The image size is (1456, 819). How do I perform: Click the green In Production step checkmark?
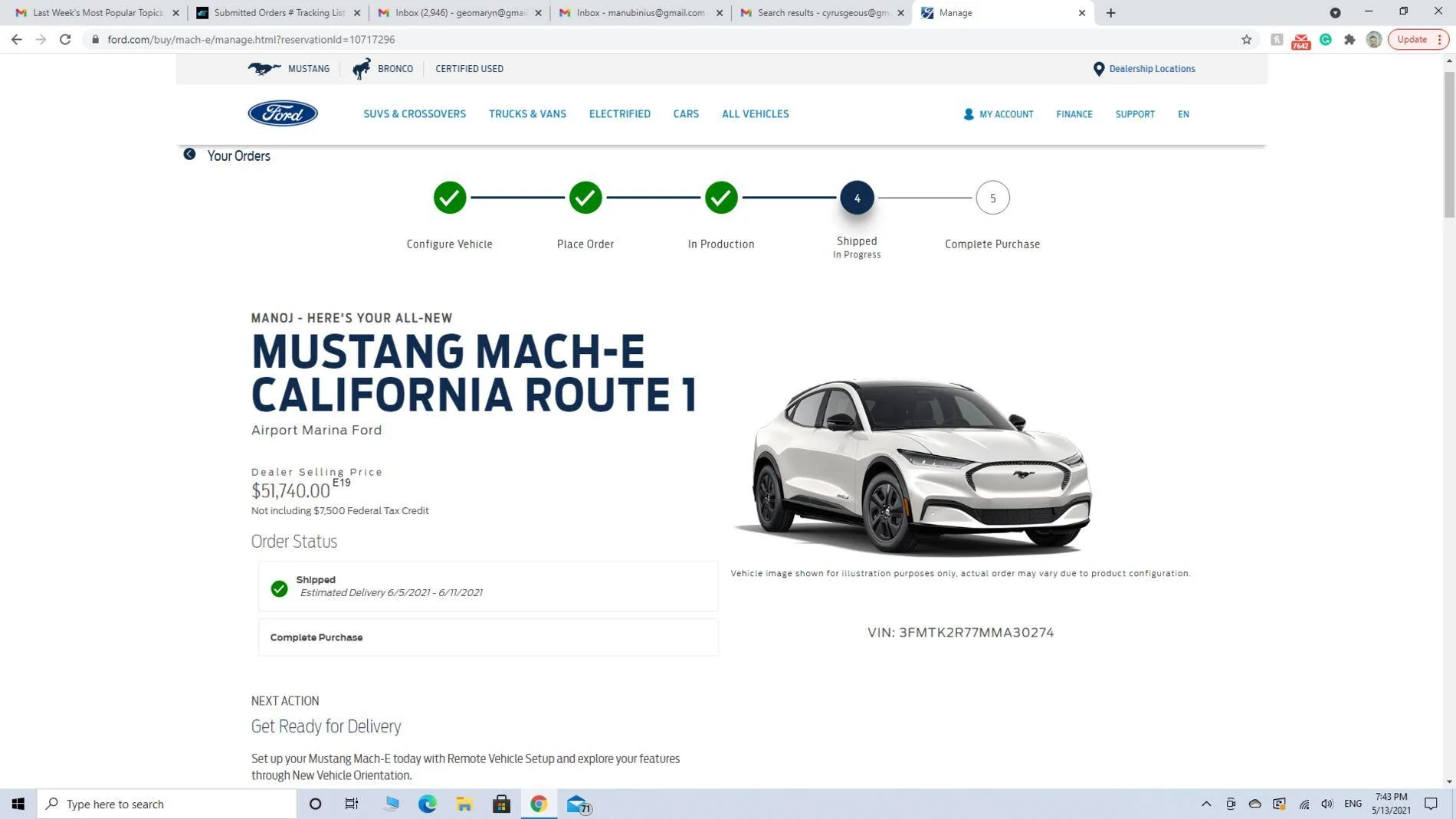point(721,198)
